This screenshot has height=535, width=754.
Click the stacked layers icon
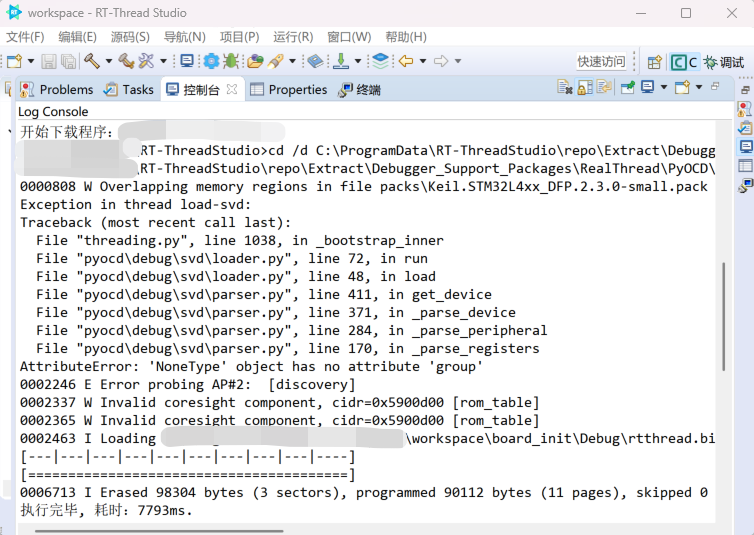point(380,61)
